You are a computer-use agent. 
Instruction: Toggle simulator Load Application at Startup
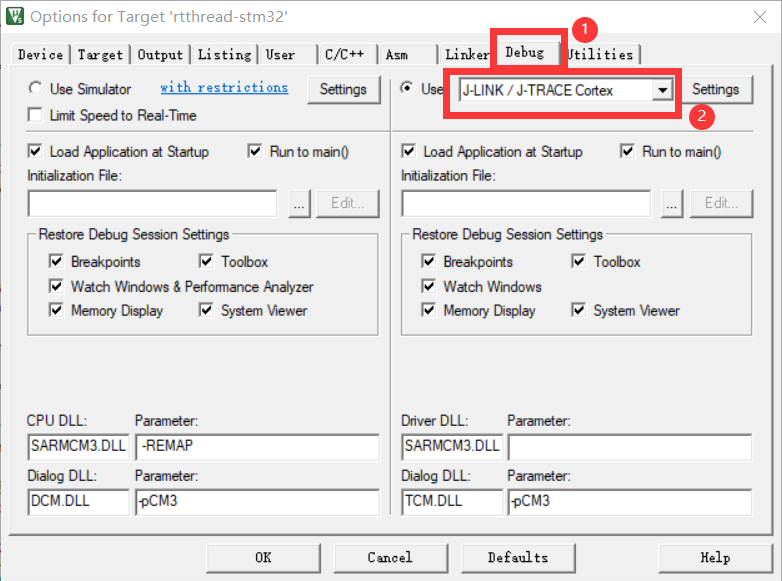(x=35, y=151)
